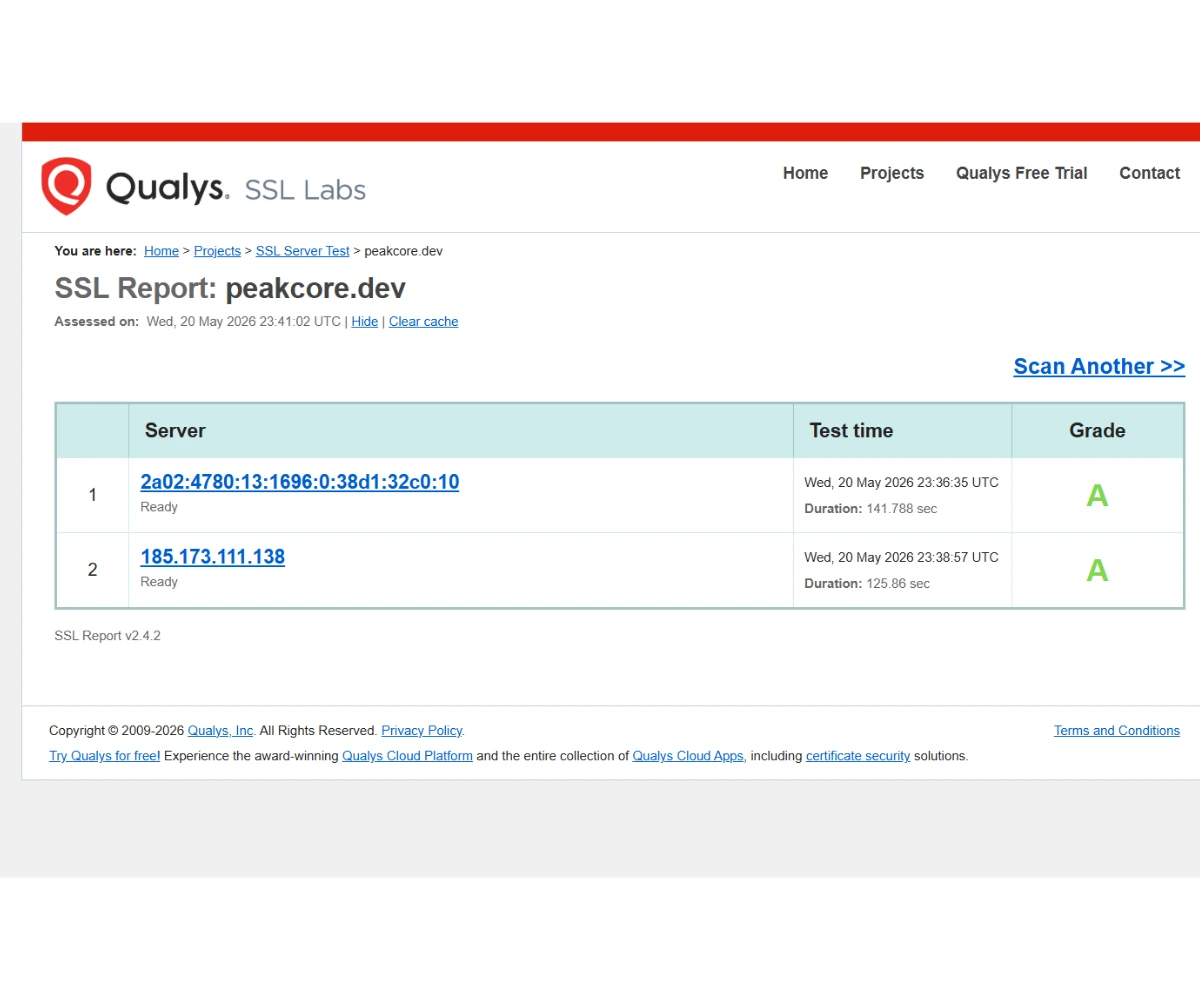Click the Hide link next to assessment date
The image size is (1200, 1000).
pos(365,321)
